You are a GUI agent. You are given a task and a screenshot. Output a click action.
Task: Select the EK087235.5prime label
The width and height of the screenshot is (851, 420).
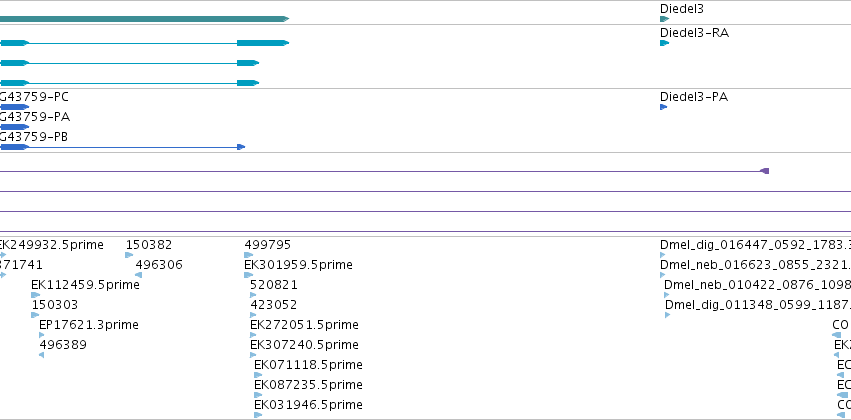coord(308,385)
